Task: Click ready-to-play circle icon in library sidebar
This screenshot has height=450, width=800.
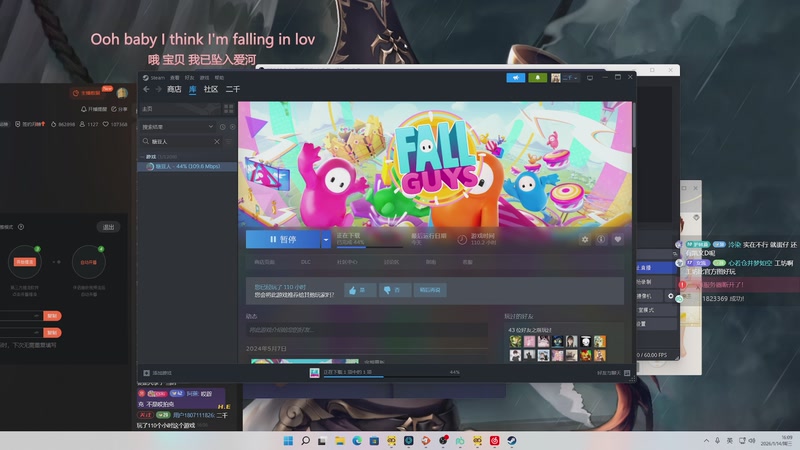Action: [x=233, y=127]
